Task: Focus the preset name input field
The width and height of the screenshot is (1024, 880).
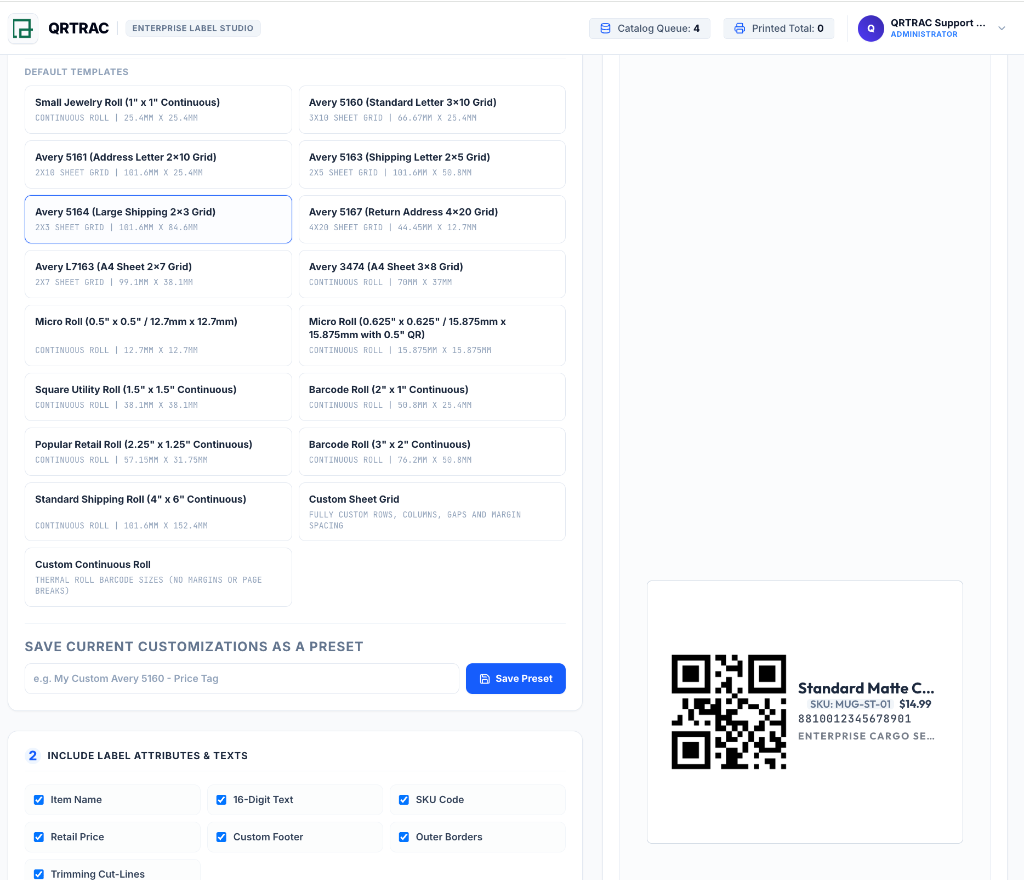Action: pos(242,679)
